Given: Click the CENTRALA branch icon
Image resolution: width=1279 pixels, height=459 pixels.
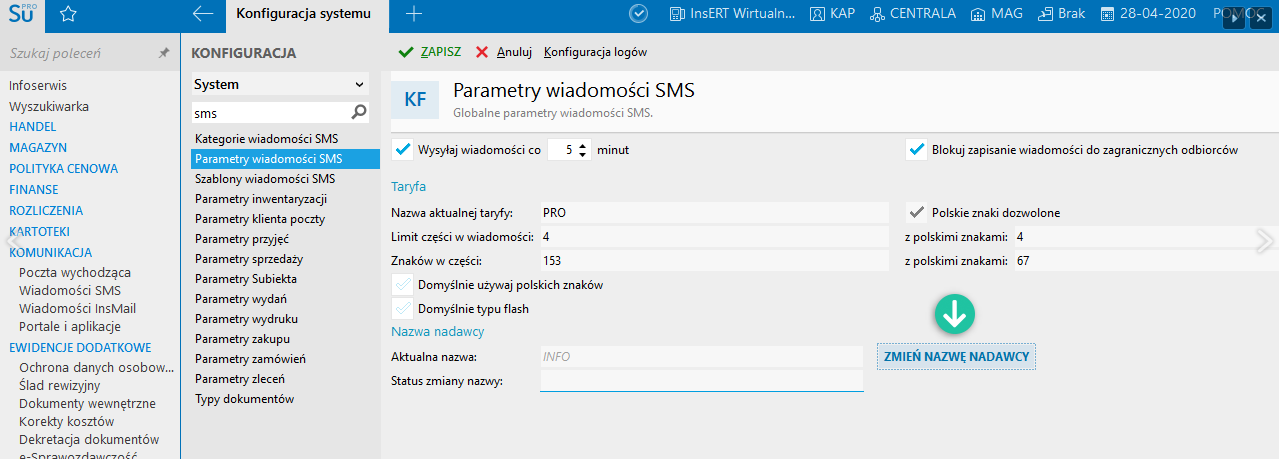Looking at the screenshot, I should (x=877, y=14).
